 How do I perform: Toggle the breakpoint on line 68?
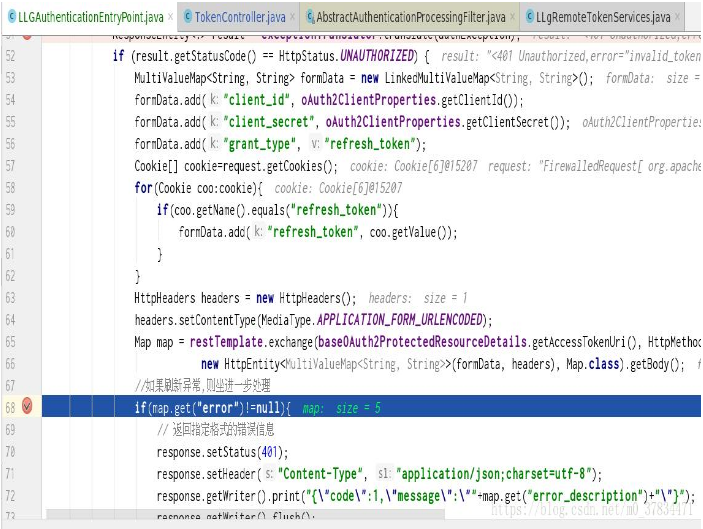click(x=27, y=406)
